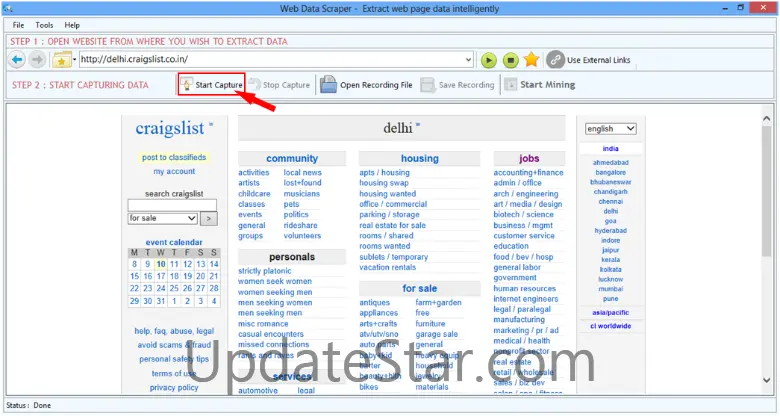Choose 'mumbai' city link
The width and height of the screenshot is (780, 416).
click(610, 289)
